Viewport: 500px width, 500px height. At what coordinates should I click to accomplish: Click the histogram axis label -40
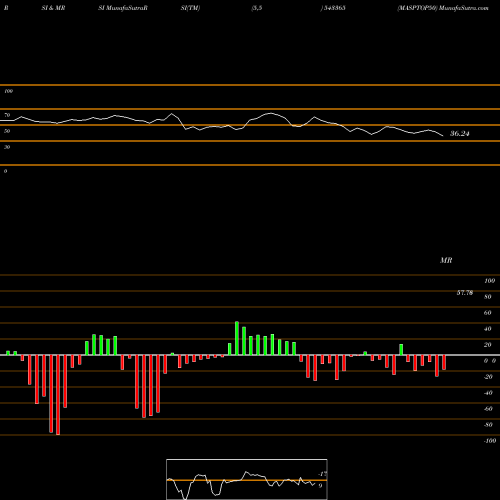[488, 393]
